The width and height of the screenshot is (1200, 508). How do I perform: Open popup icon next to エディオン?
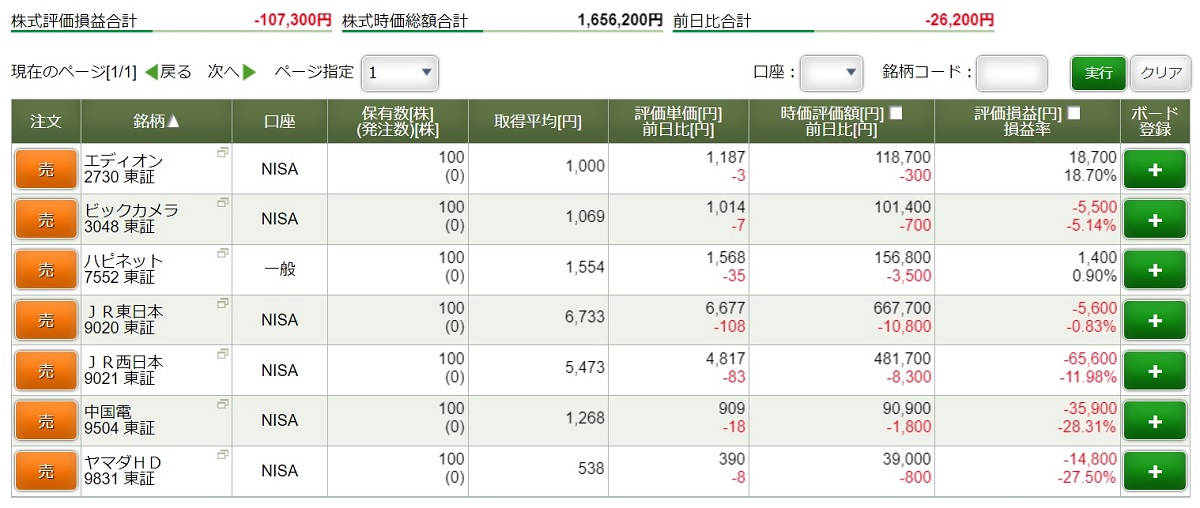[222, 152]
